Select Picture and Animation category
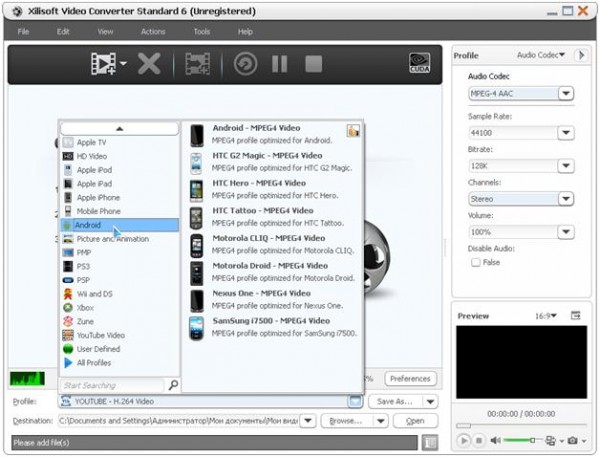The width and height of the screenshot is (600, 457). (x=120, y=239)
